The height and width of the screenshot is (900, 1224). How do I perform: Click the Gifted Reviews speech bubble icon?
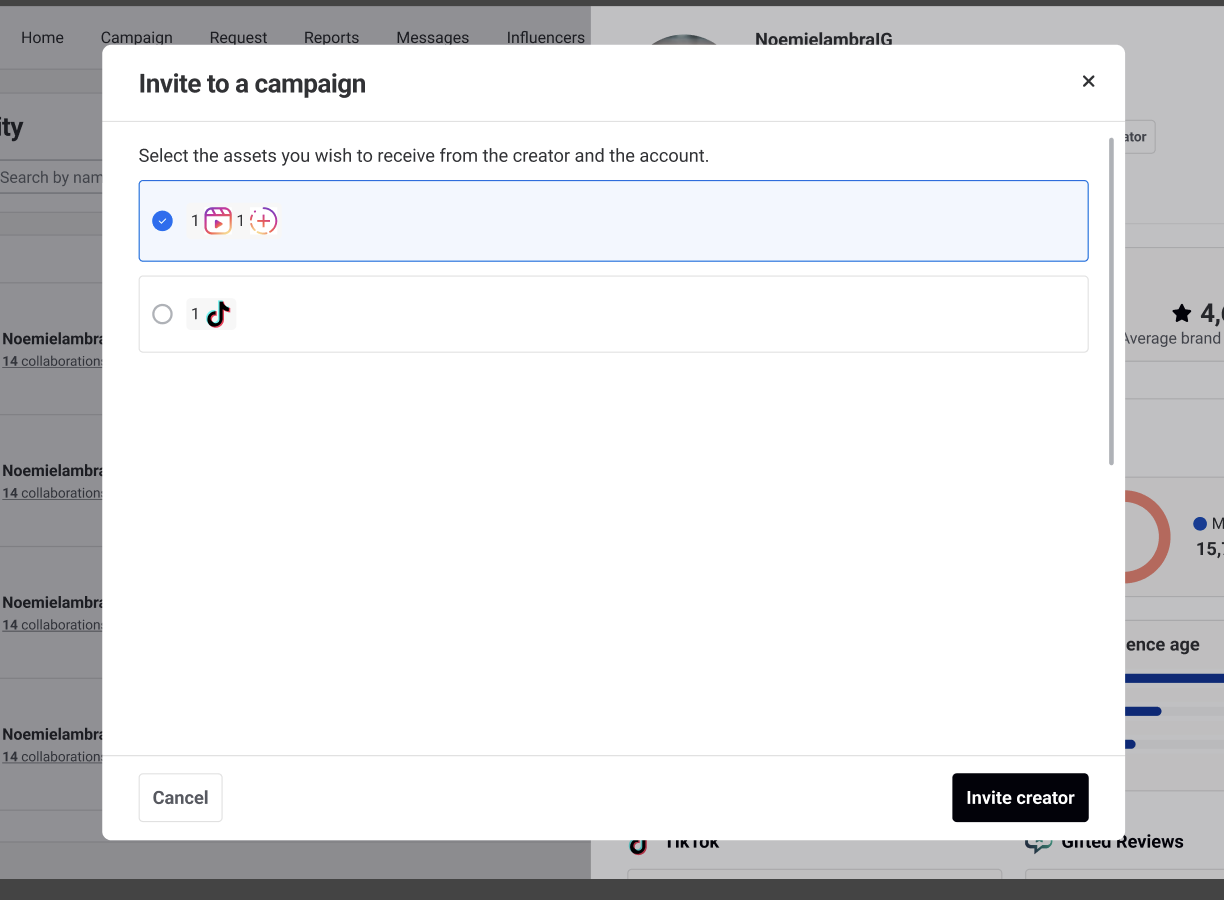tap(1040, 841)
